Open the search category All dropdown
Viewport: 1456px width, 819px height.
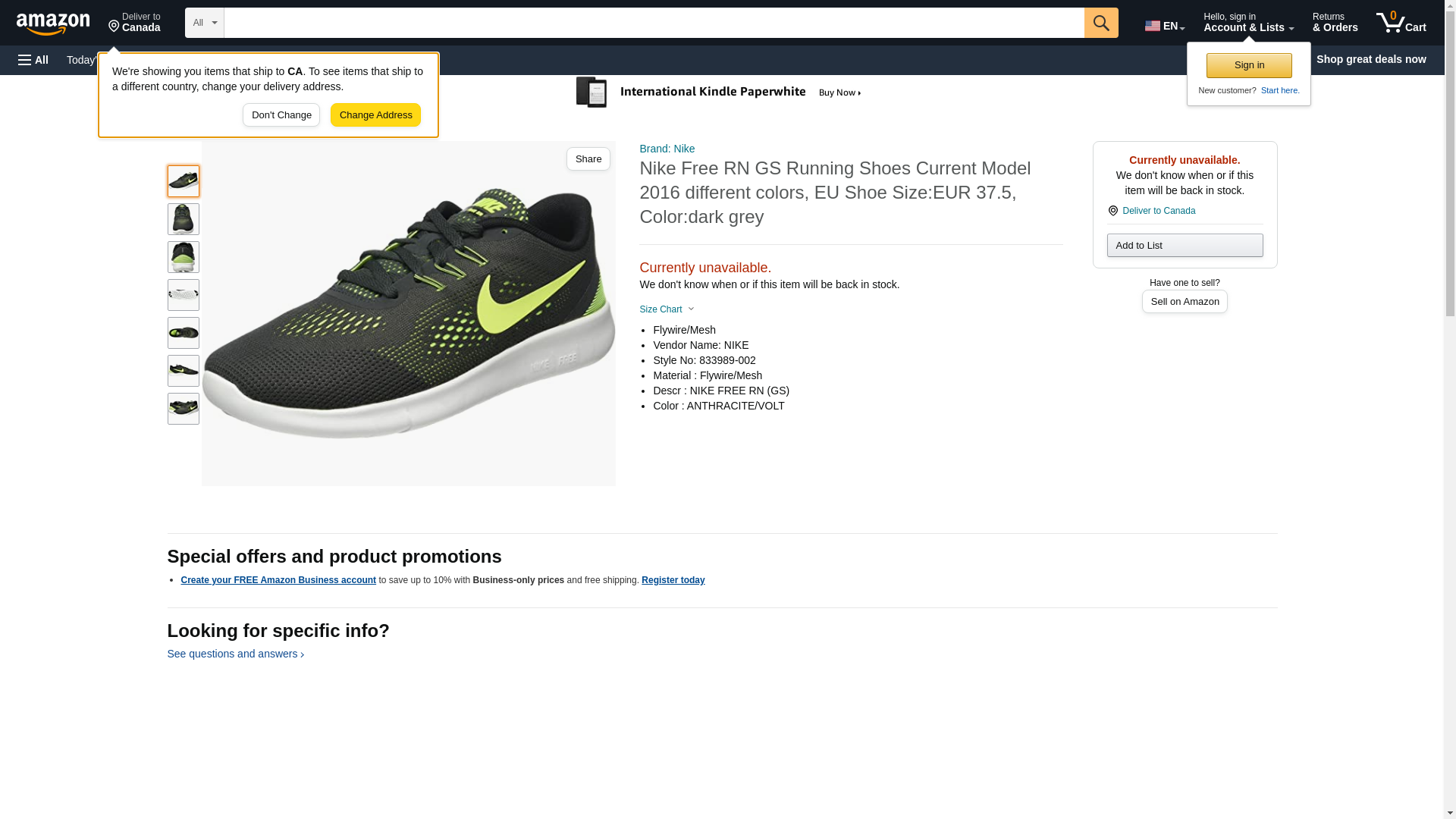point(204,23)
